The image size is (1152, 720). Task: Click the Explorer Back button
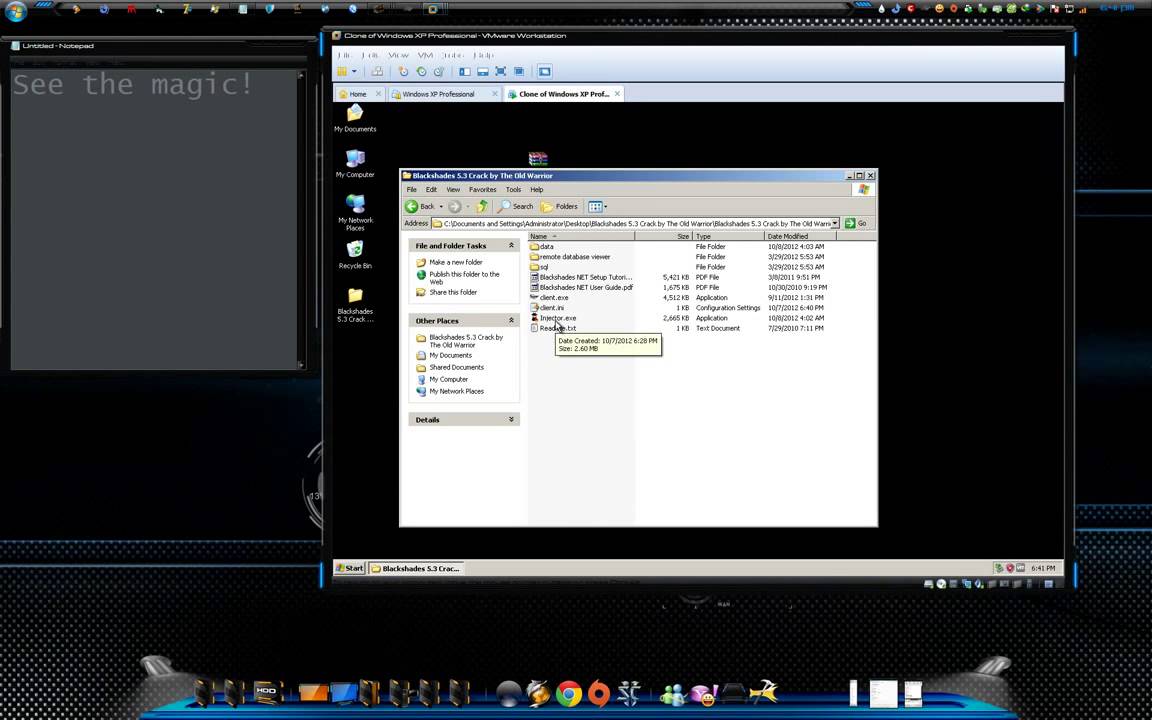(420, 206)
